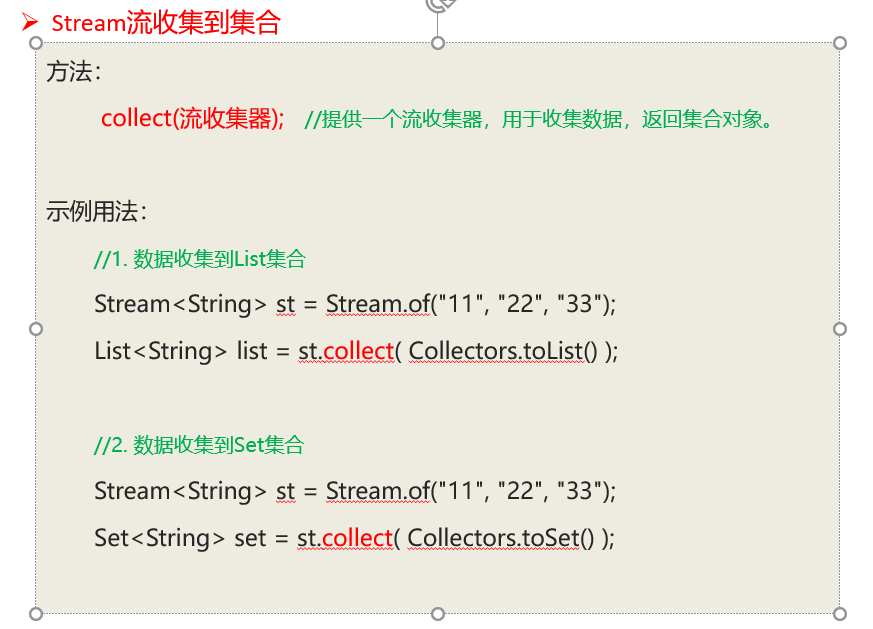Viewport: 873px width, 629px height.
Task: Click the green comment '//提供一个流收集器'
Action: (x=393, y=119)
